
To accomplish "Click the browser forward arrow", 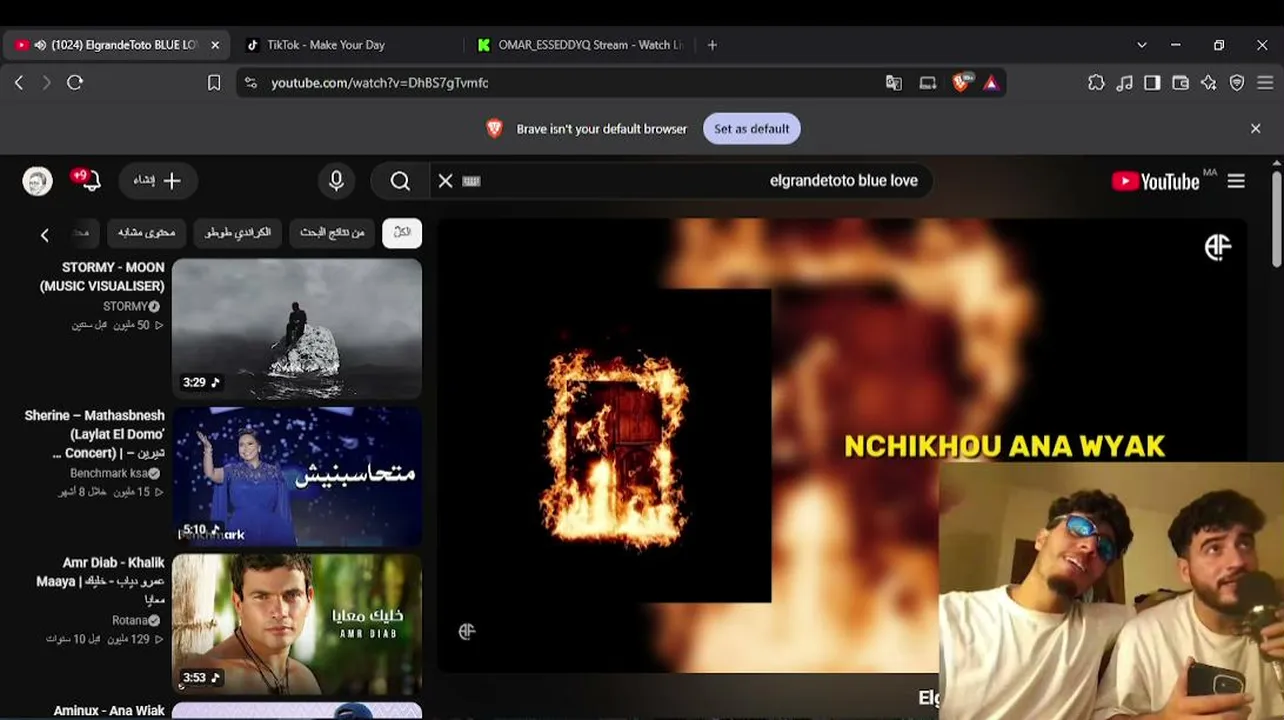I will click(x=46, y=83).
